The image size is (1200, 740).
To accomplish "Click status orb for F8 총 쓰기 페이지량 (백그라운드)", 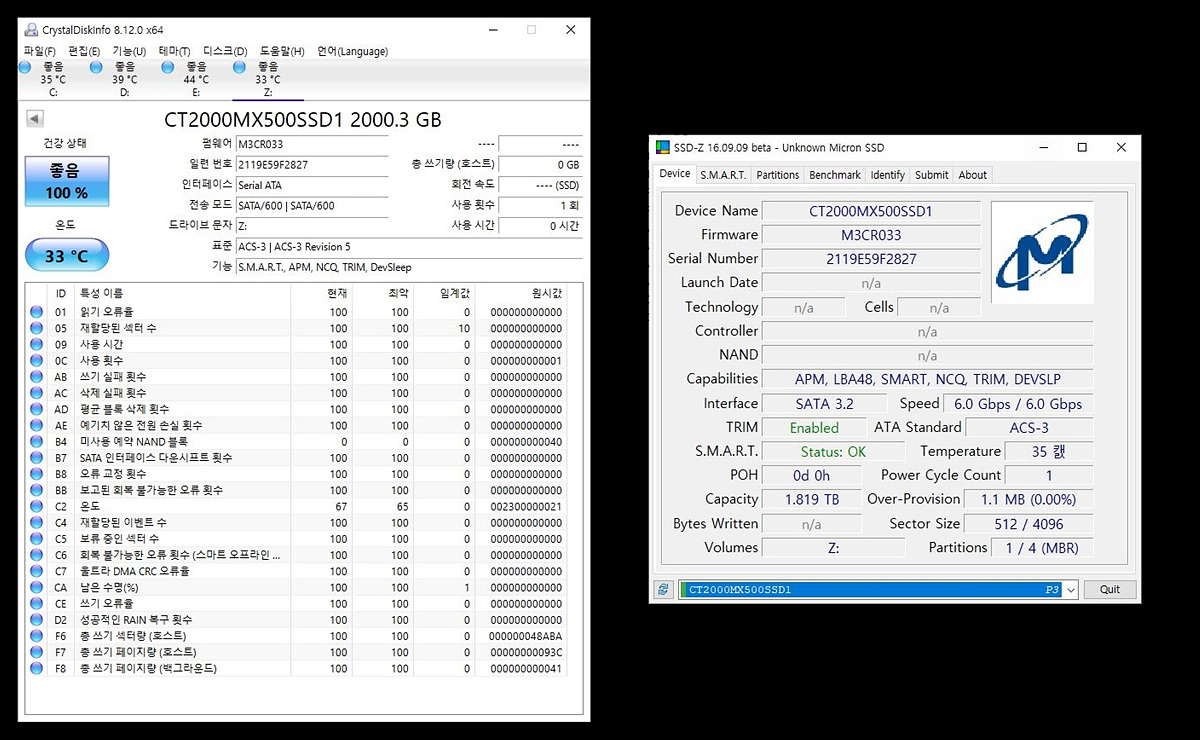I will coord(37,668).
